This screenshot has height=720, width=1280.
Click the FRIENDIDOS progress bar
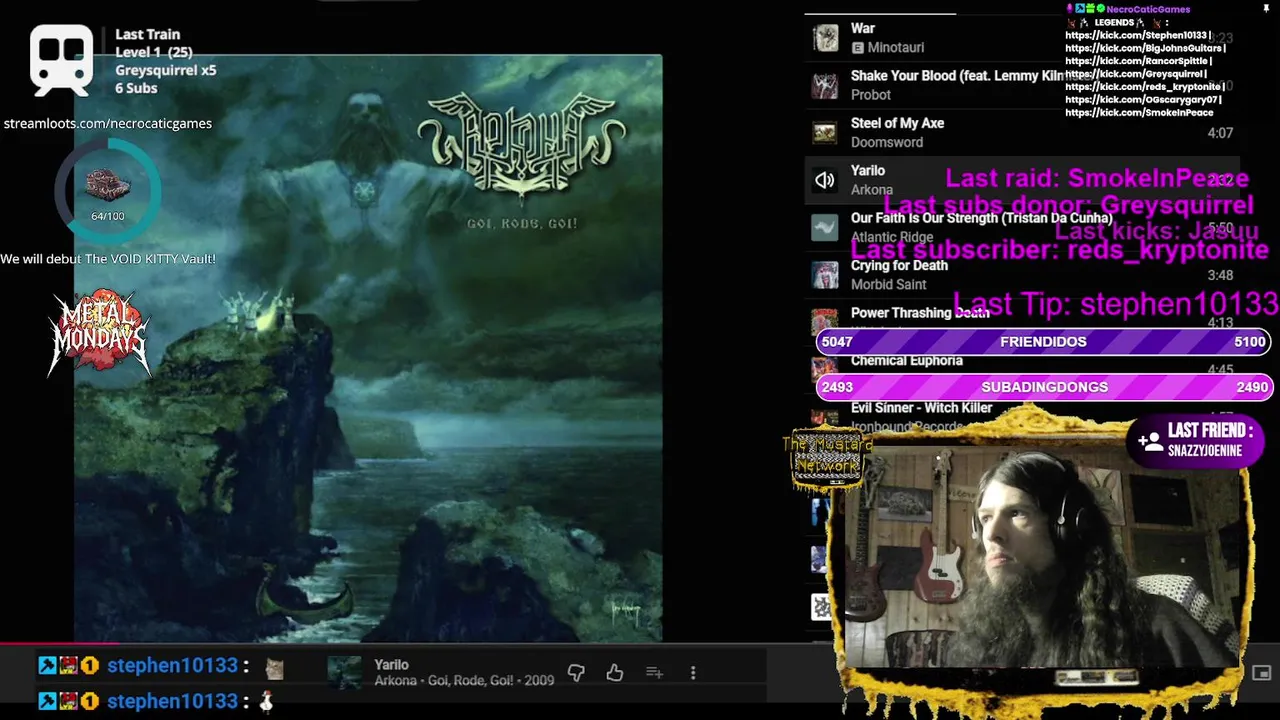[1044, 342]
